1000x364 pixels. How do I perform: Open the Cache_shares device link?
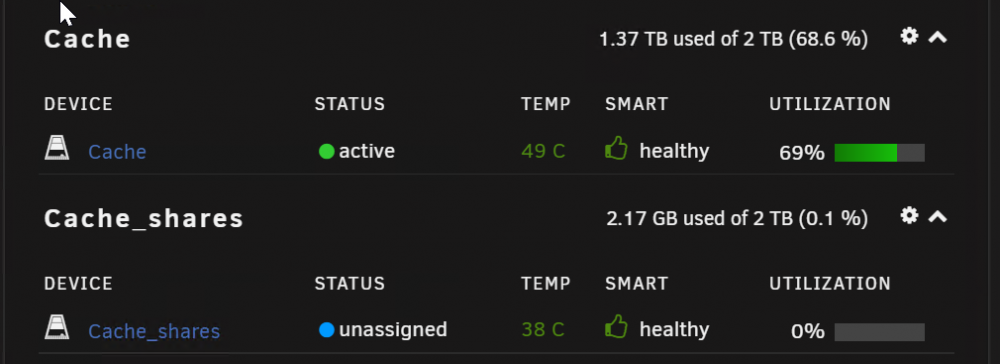click(154, 331)
